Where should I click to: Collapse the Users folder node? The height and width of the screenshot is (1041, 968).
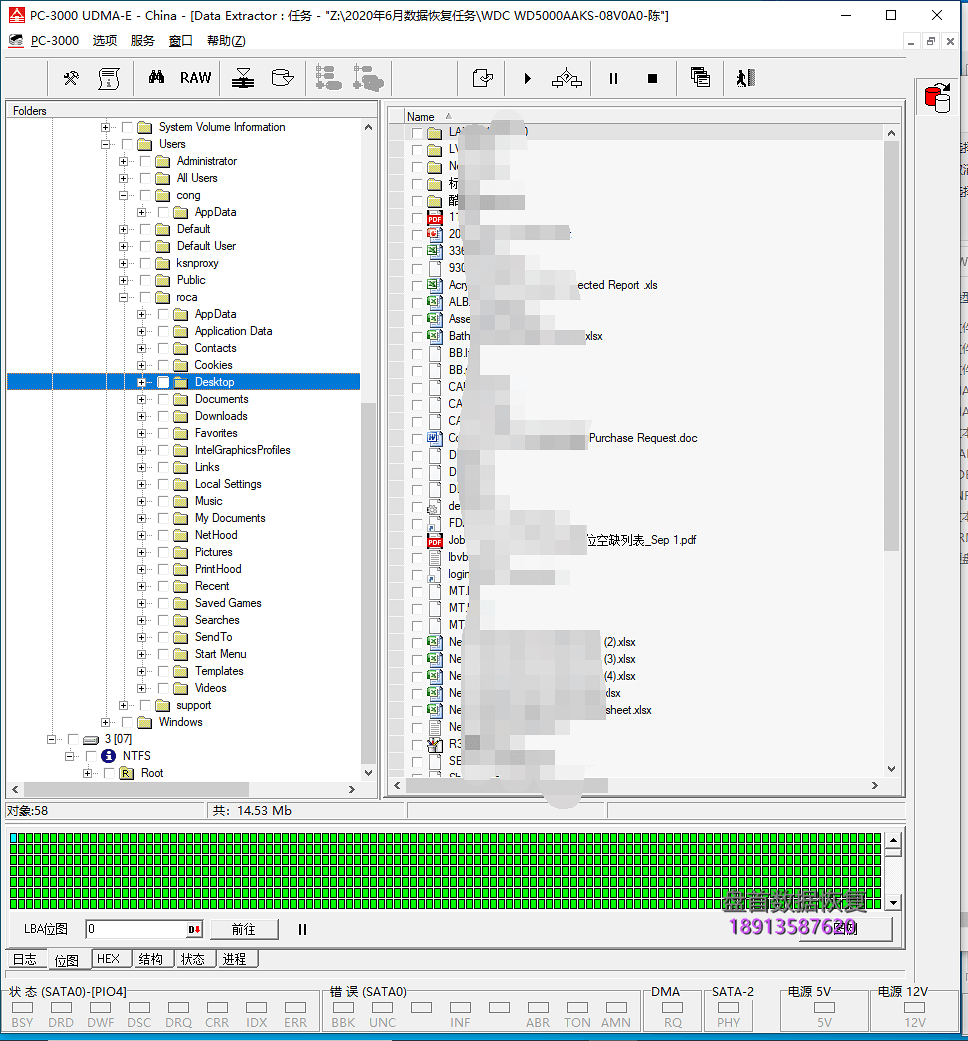(105, 144)
